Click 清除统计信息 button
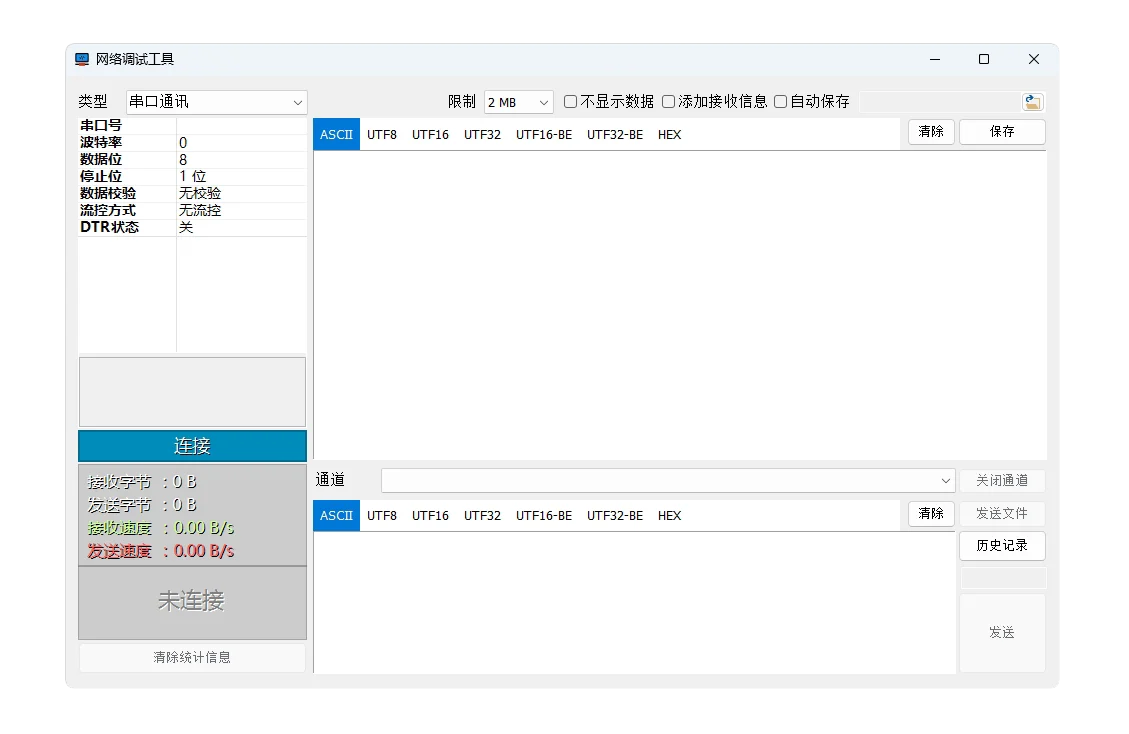Viewport: 1129px width, 734px height. coord(192,657)
